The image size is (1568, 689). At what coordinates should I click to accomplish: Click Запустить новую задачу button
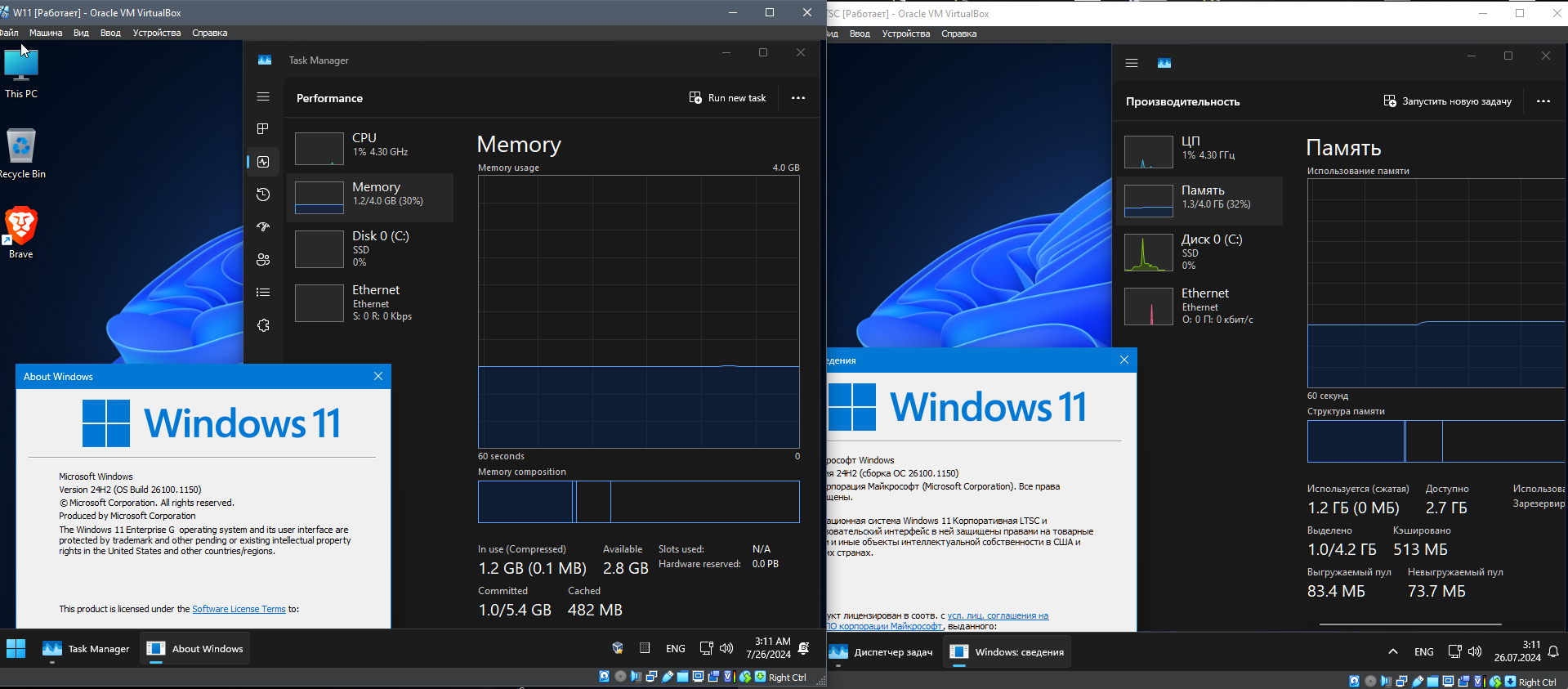[x=1447, y=101]
